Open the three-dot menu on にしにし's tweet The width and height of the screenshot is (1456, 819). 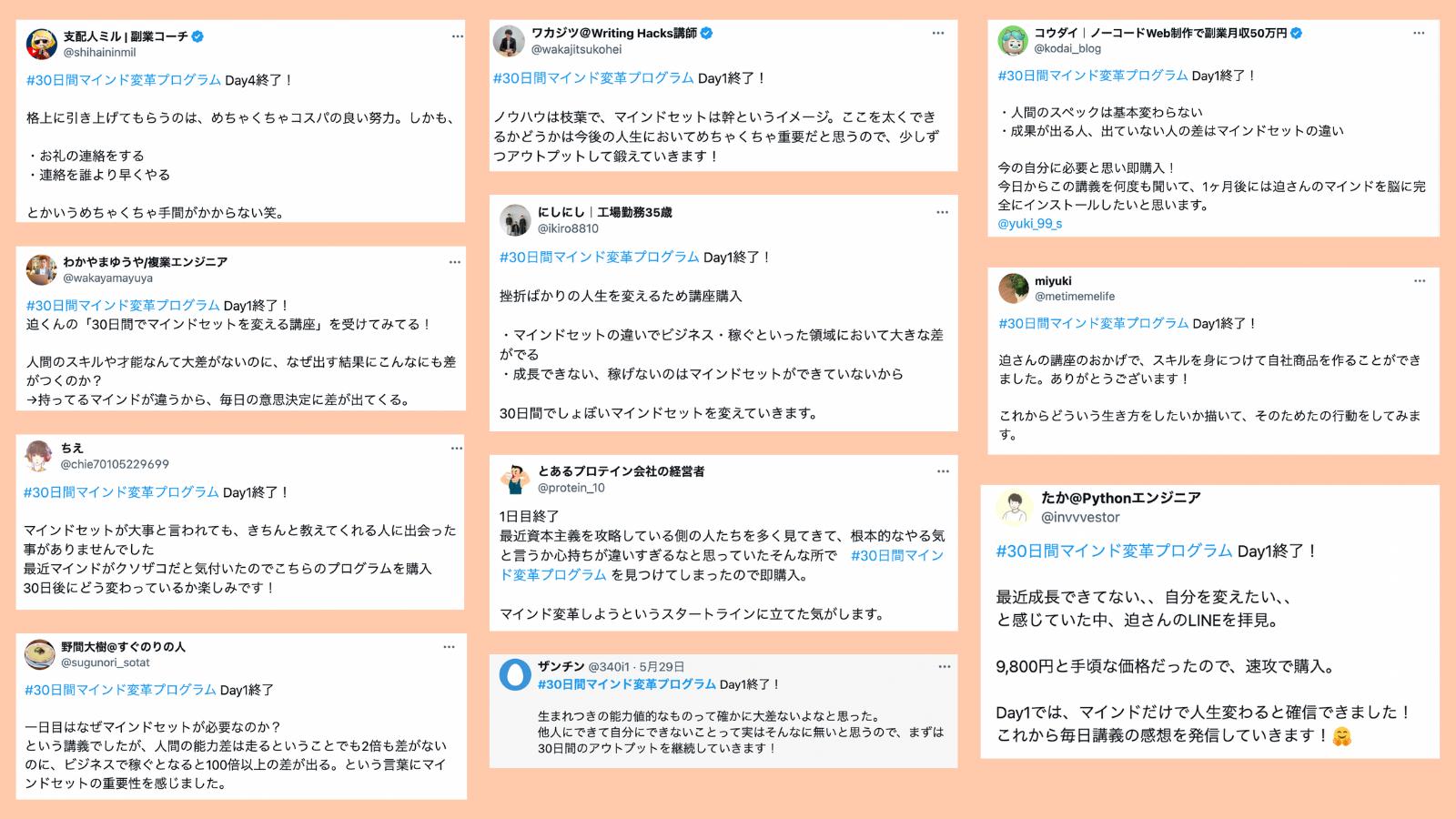coord(943,212)
